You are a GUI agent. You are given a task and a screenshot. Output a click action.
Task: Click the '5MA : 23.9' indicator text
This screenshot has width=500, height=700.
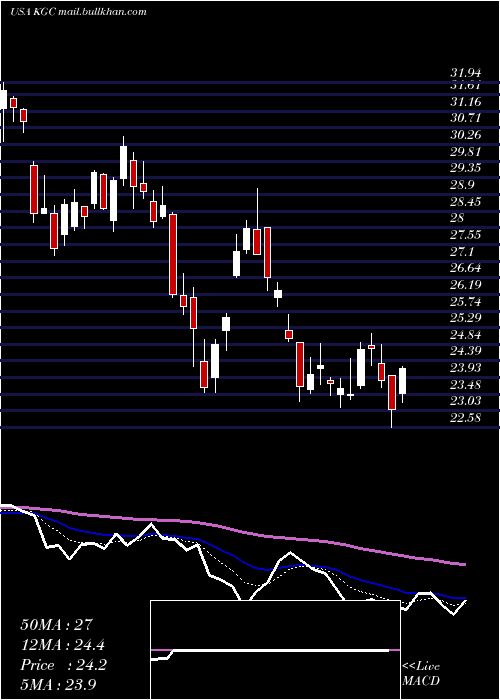coord(59,685)
